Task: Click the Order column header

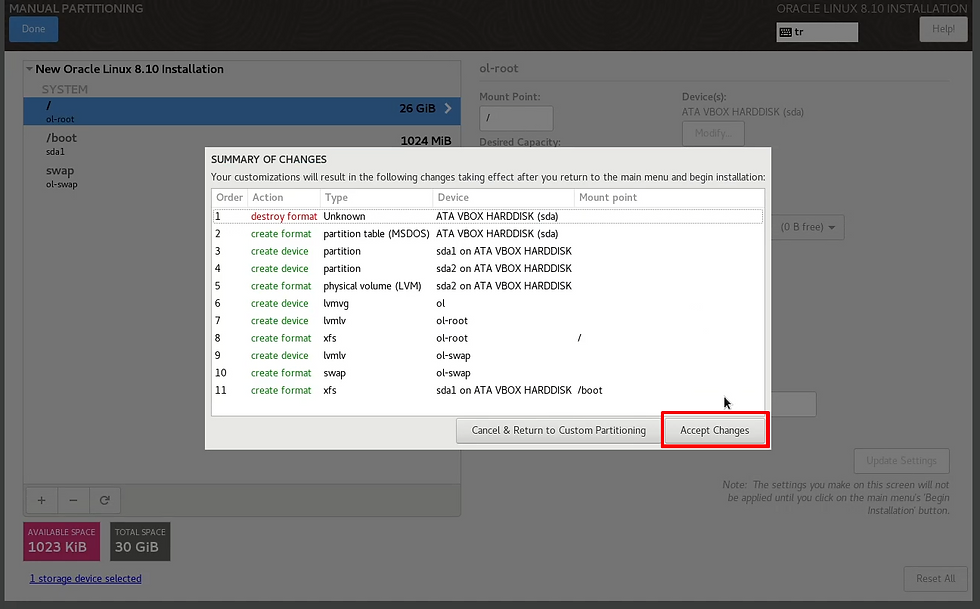Action: tap(229, 198)
